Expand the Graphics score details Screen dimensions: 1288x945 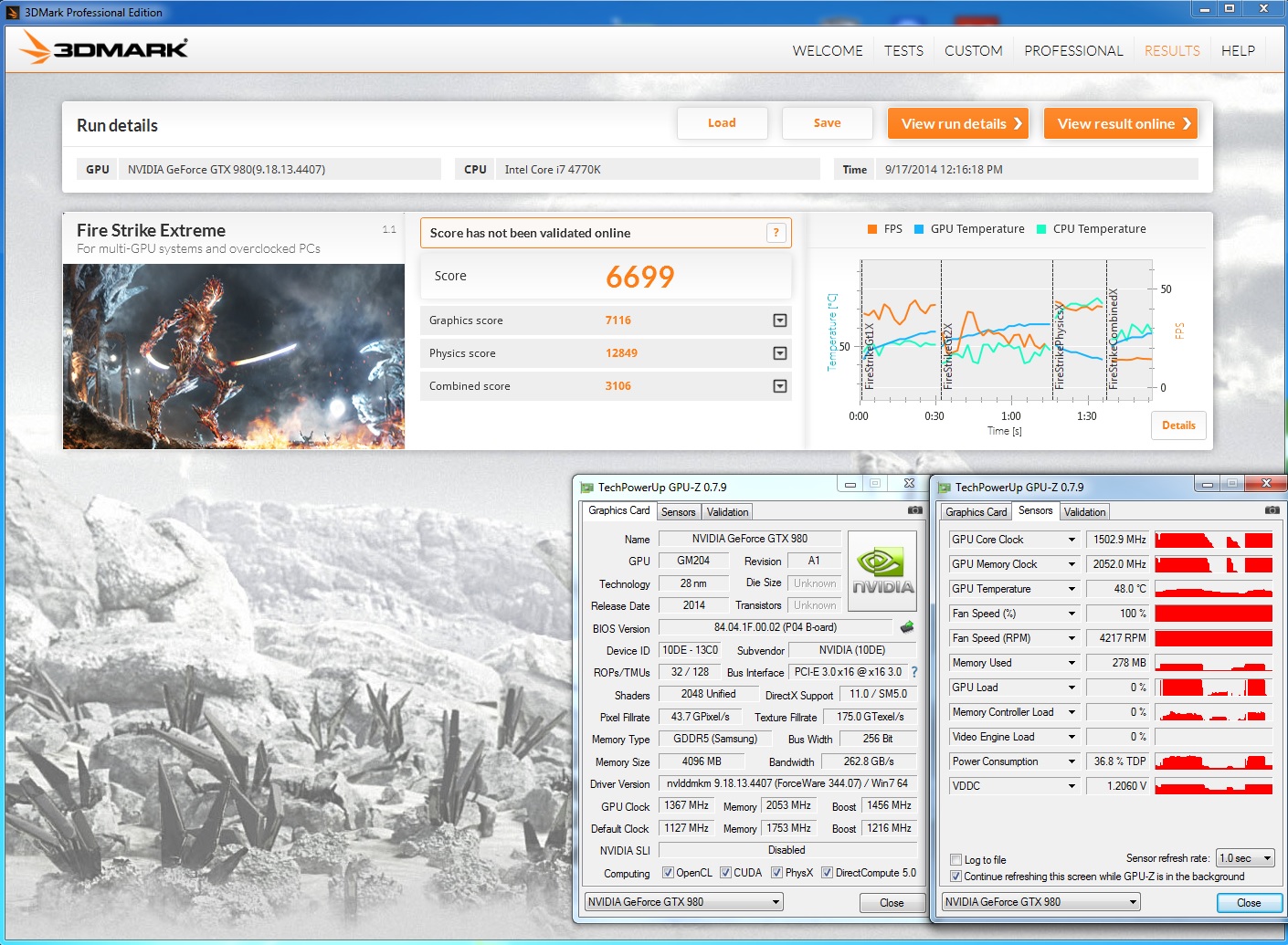(x=780, y=320)
